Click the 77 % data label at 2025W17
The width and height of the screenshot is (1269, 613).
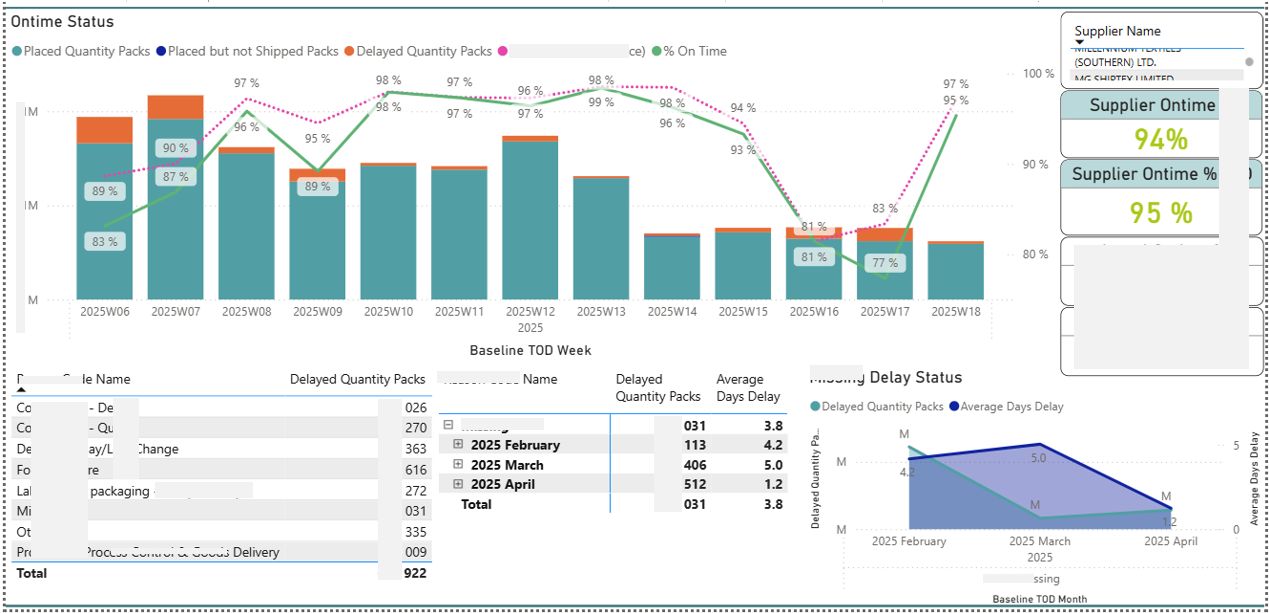pos(885,264)
